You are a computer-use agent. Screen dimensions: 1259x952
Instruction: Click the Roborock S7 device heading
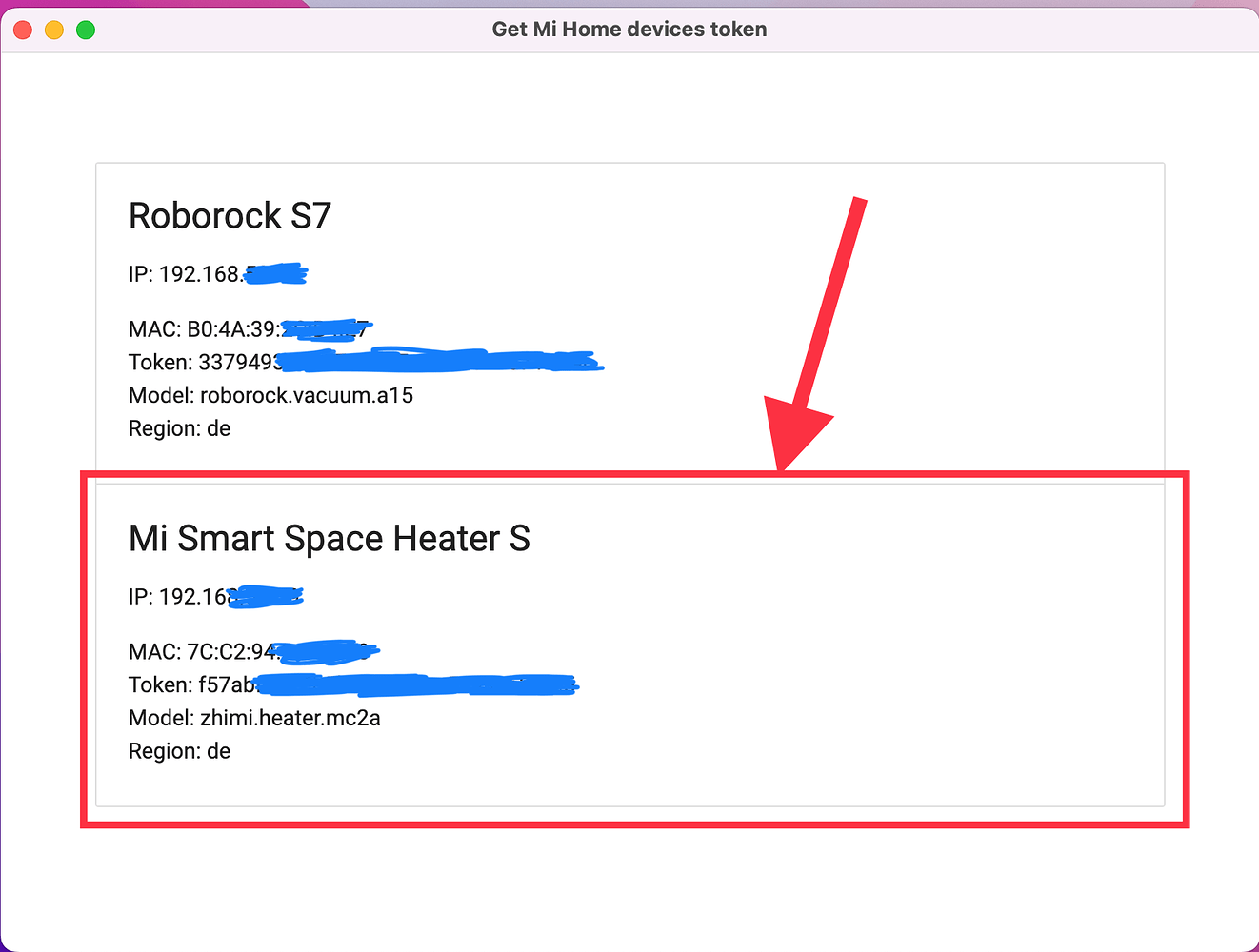pyautogui.click(x=230, y=216)
